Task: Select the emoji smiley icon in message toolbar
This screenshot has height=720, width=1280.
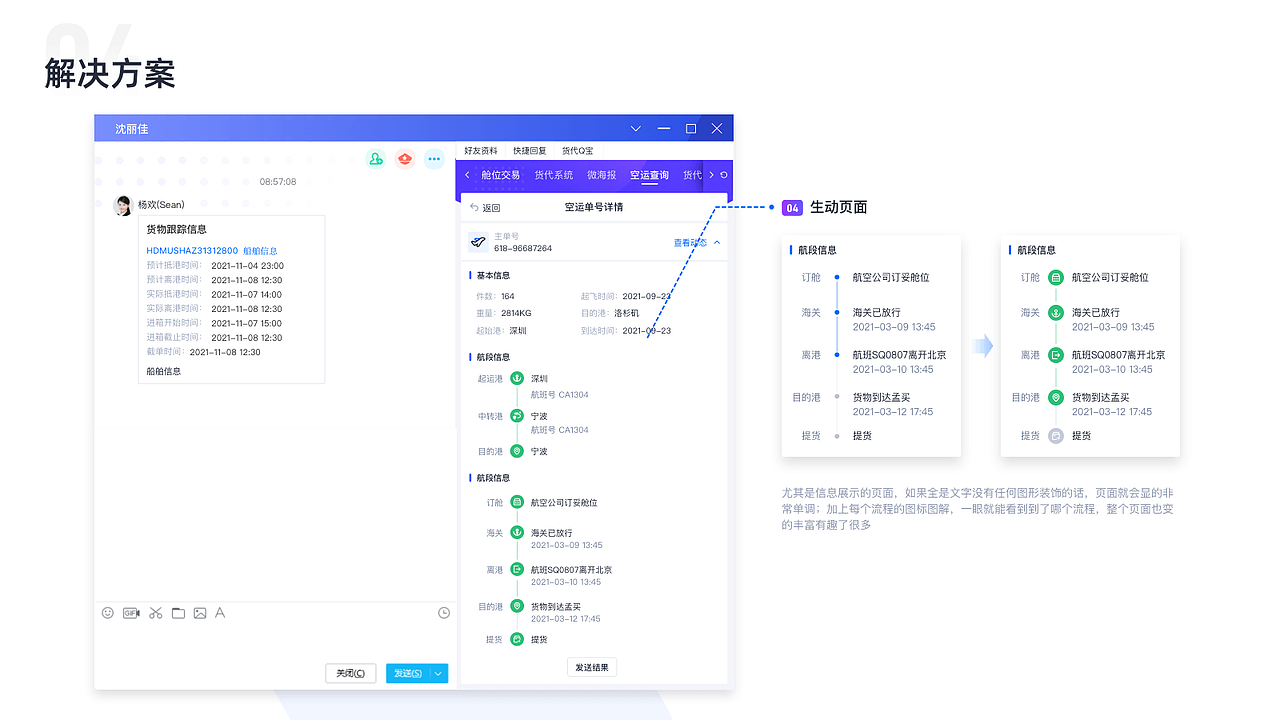Action: (x=108, y=613)
